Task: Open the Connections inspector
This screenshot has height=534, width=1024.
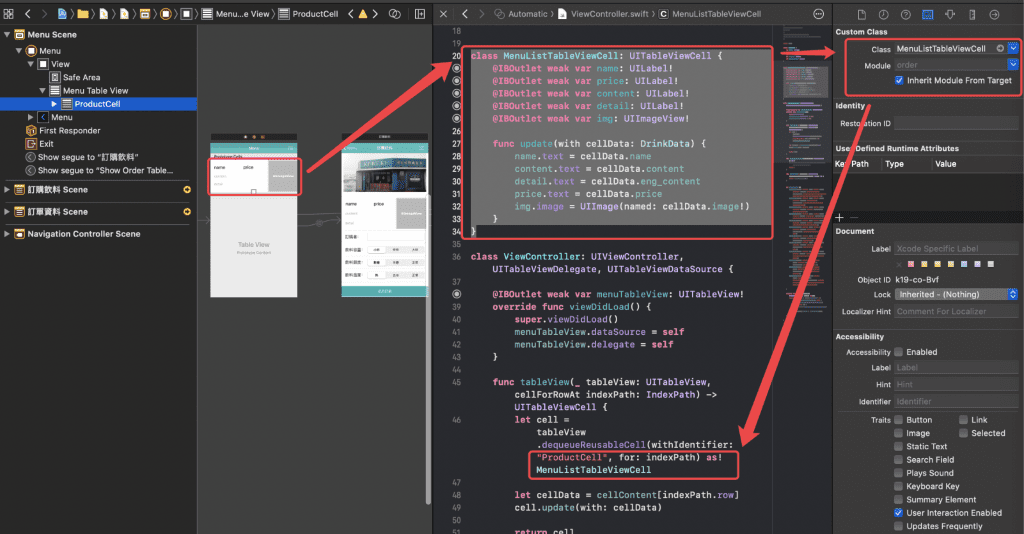Action: point(993,15)
